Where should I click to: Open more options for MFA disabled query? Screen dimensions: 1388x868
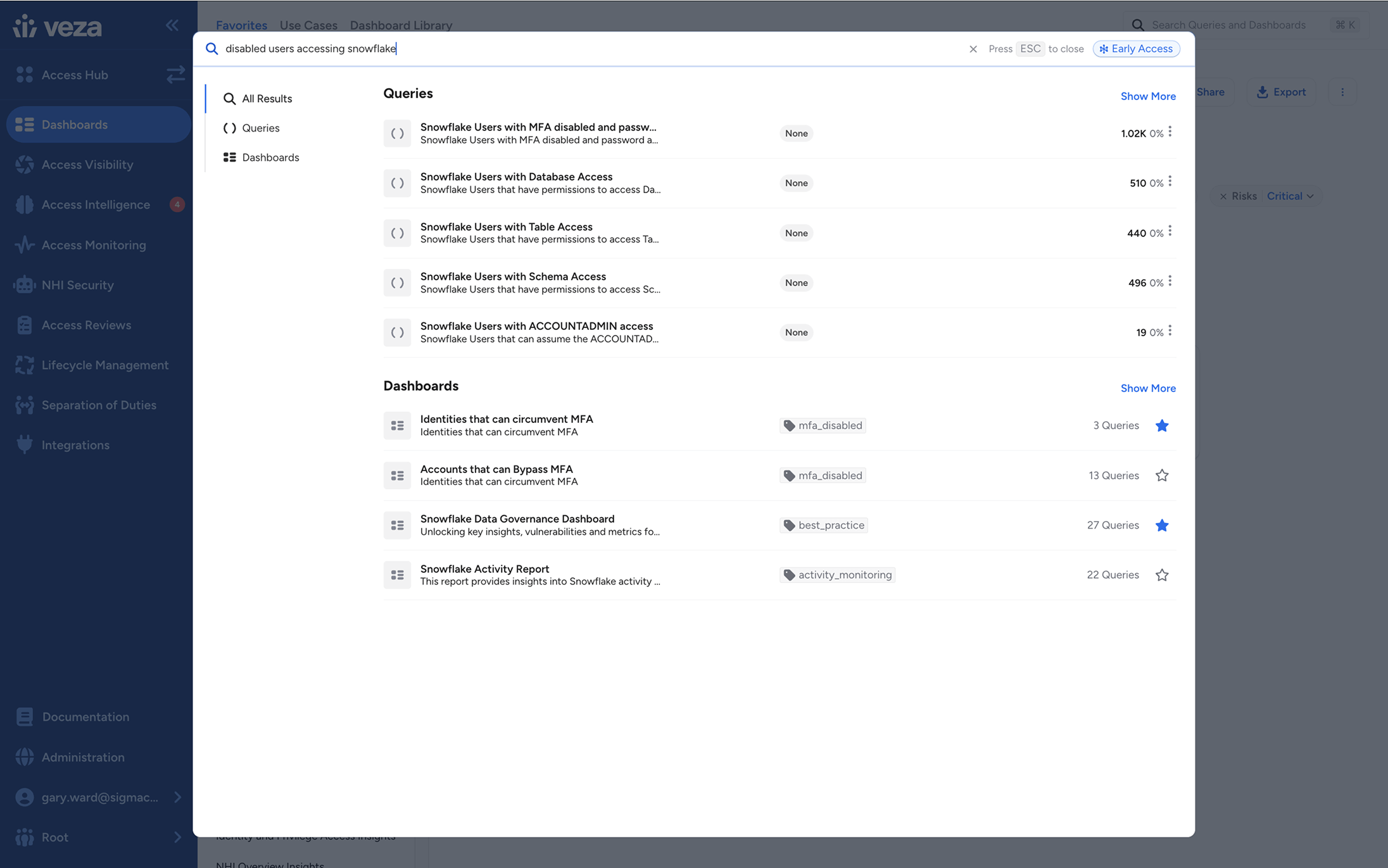point(1170,132)
